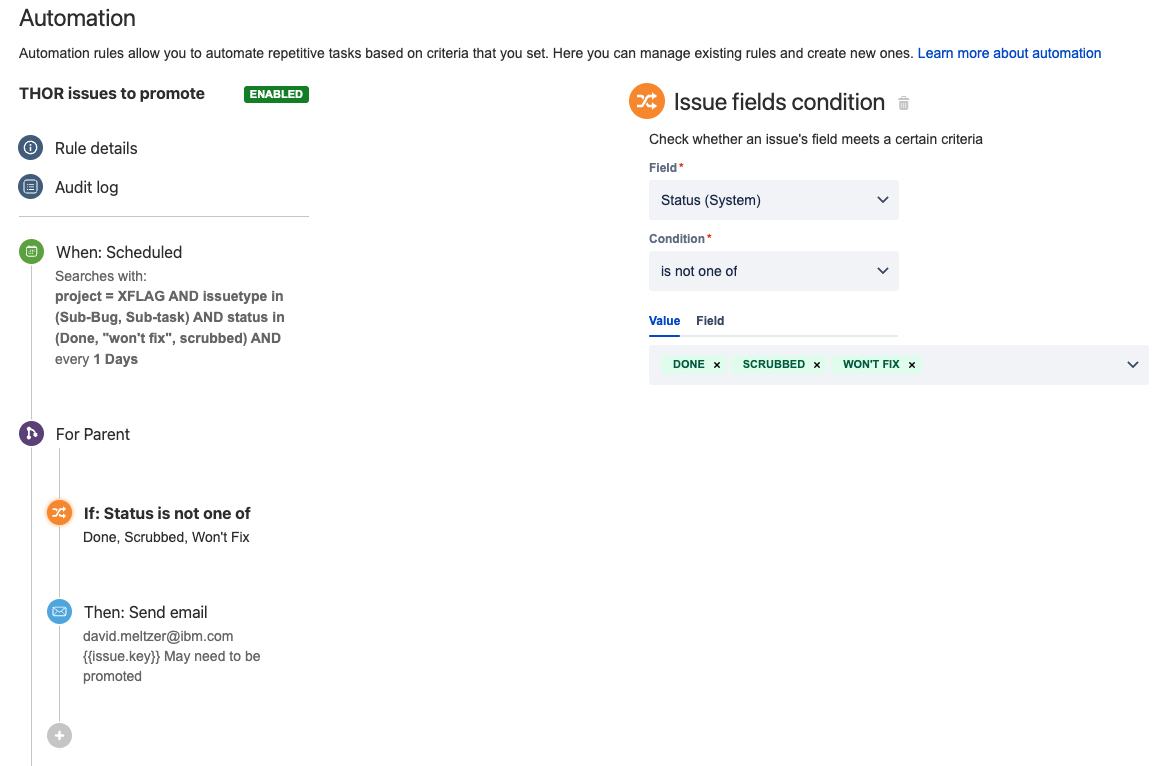Open the Send email action icon

(x=59, y=611)
